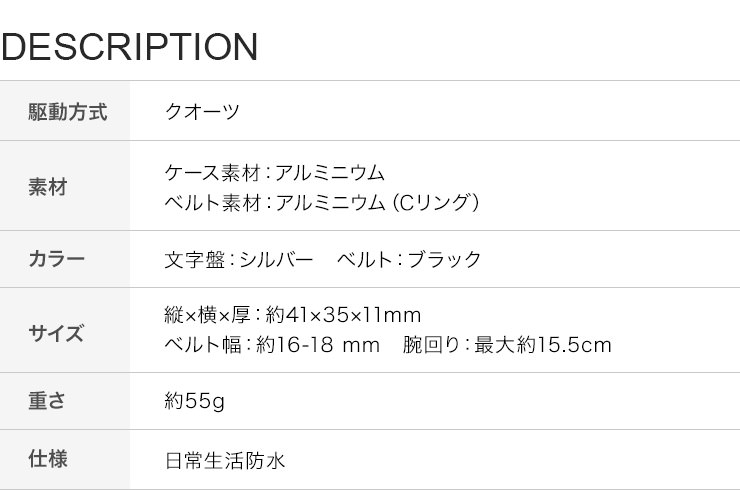Viewport: 740px width, 490px height.
Task: Select the 駆動方式 row label
Action: click(x=67, y=112)
